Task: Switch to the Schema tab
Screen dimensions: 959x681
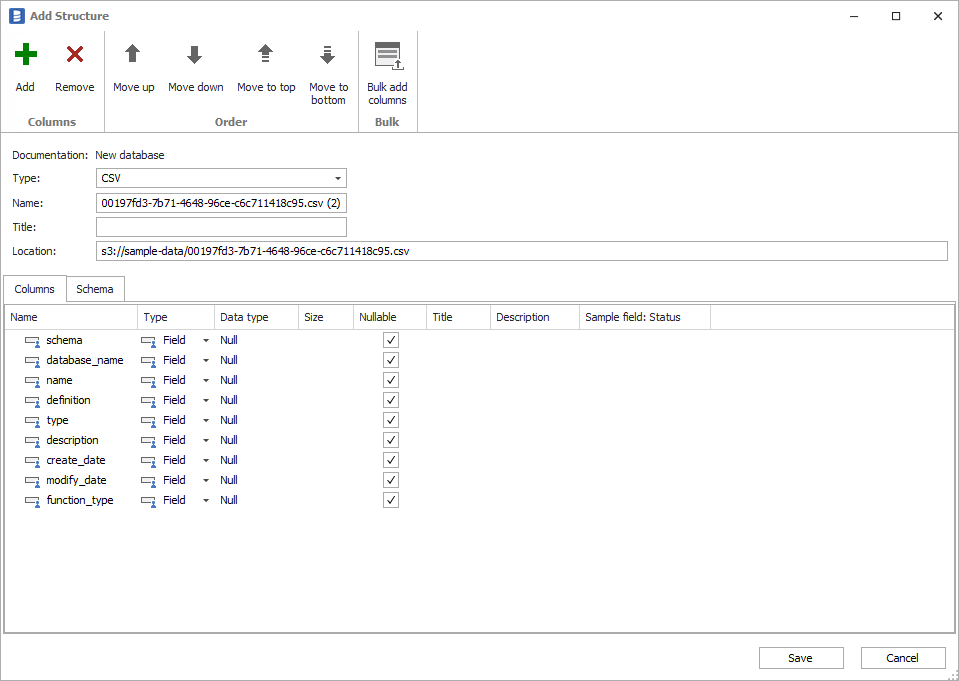Action: pyautogui.click(x=95, y=289)
